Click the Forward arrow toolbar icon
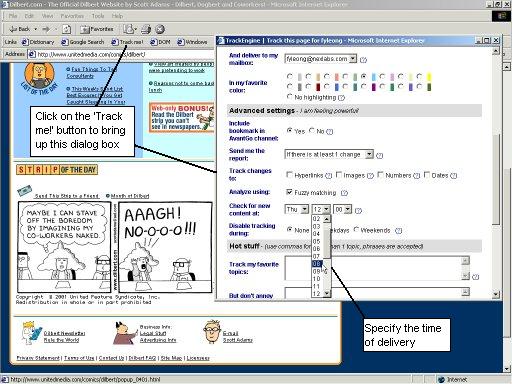Viewport: 512px width, 384px height. [46, 29]
